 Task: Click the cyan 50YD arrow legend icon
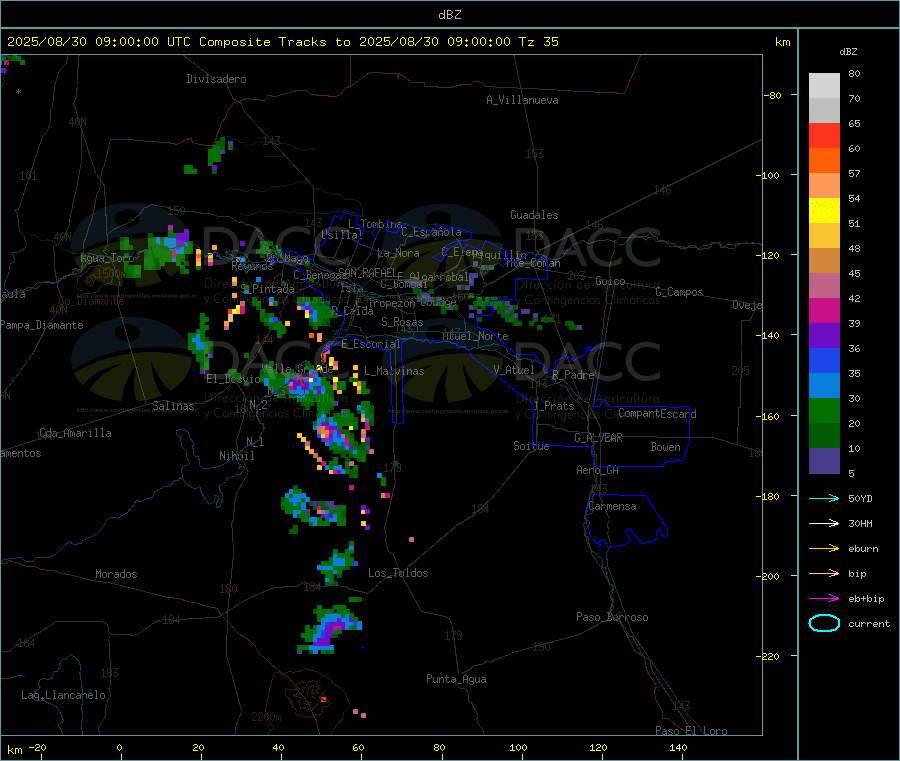(824, 498)
